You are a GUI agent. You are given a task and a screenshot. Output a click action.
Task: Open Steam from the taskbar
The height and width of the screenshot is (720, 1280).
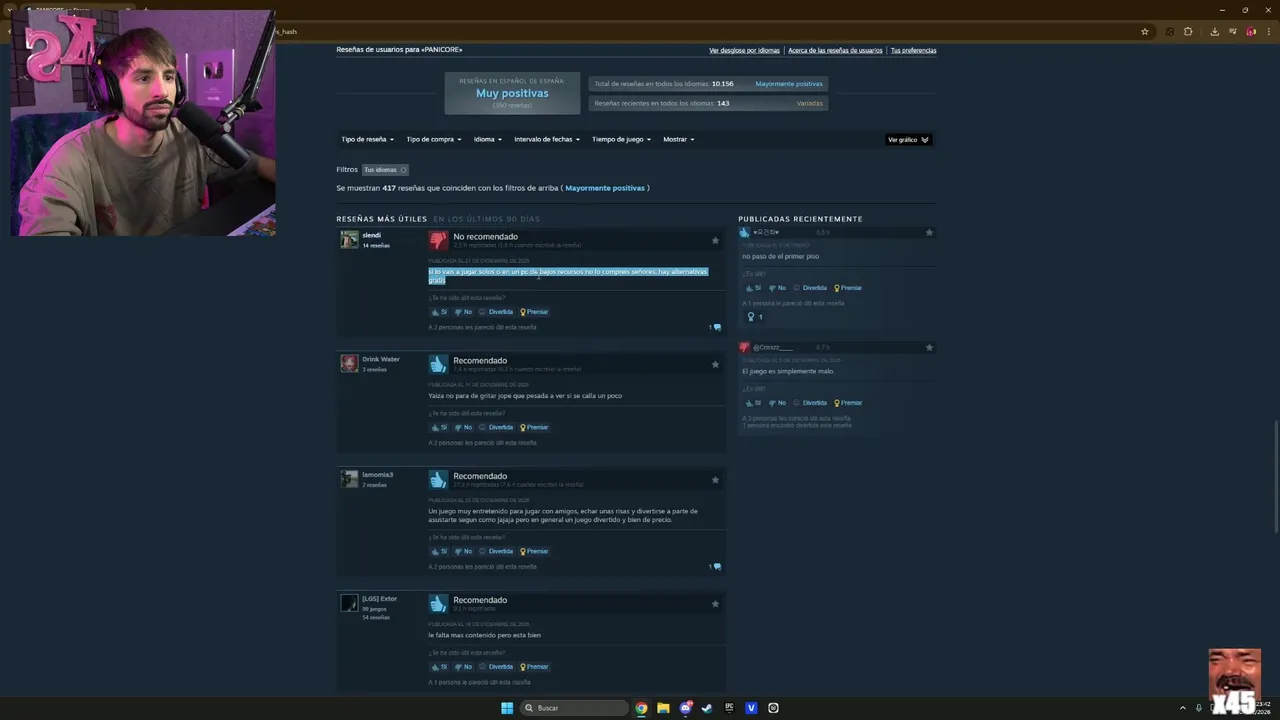[707, 708]
